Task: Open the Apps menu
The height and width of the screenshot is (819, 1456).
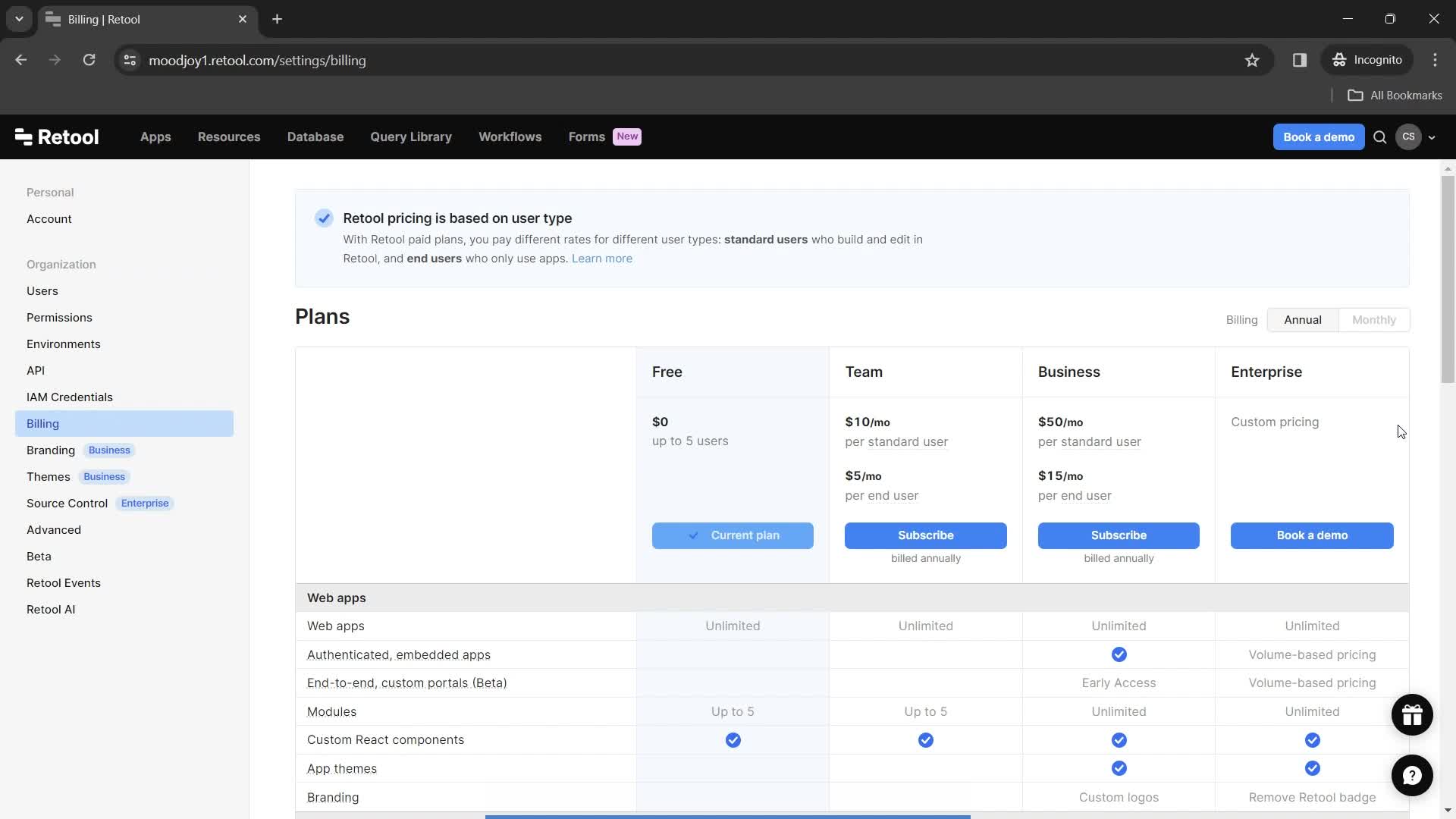Action: pos(155,136)
